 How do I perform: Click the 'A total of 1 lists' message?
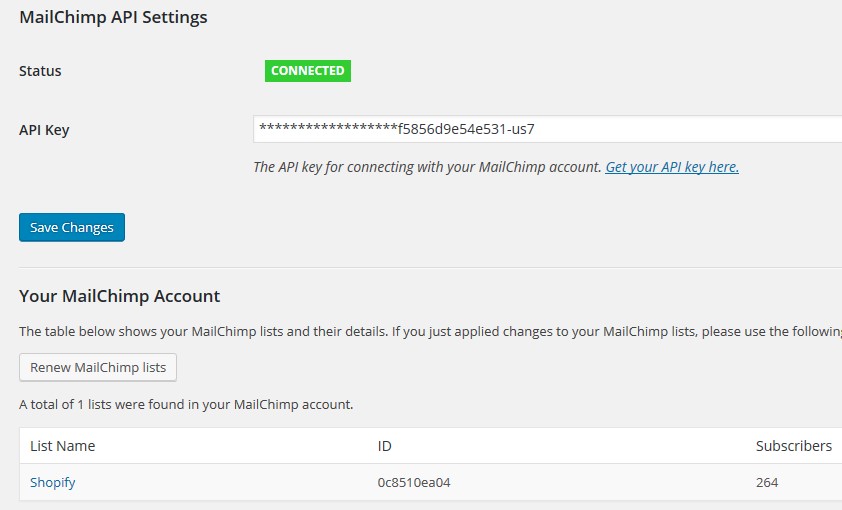[186, 404]
